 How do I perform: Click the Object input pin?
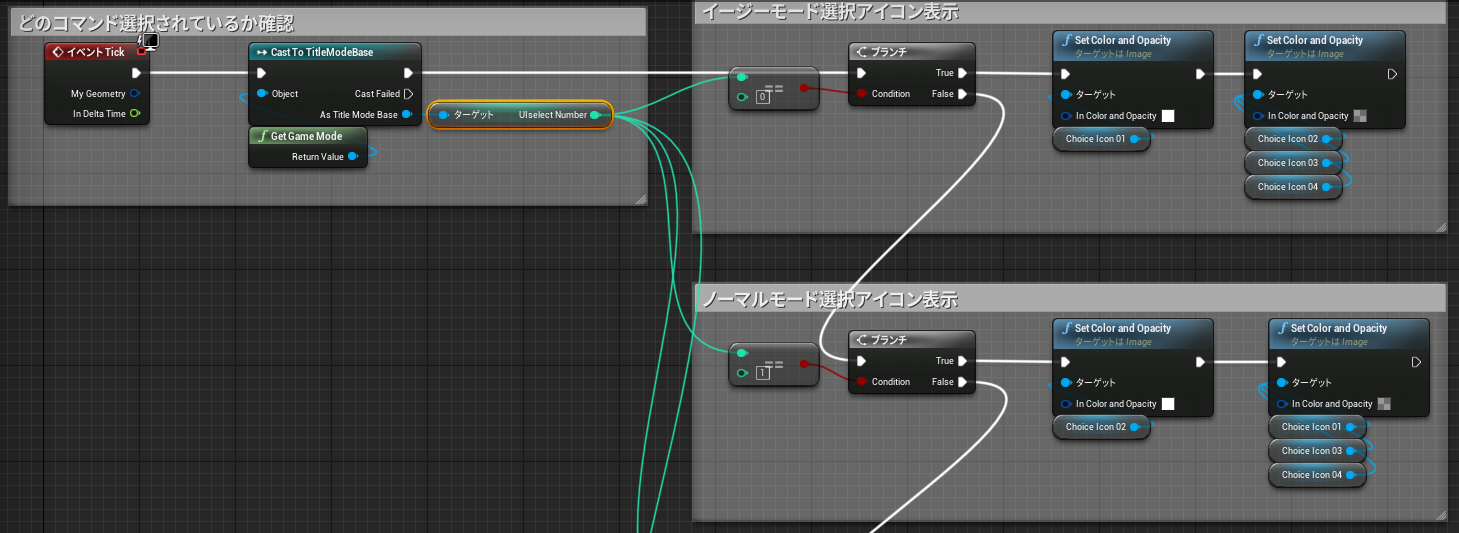[262, 94]
